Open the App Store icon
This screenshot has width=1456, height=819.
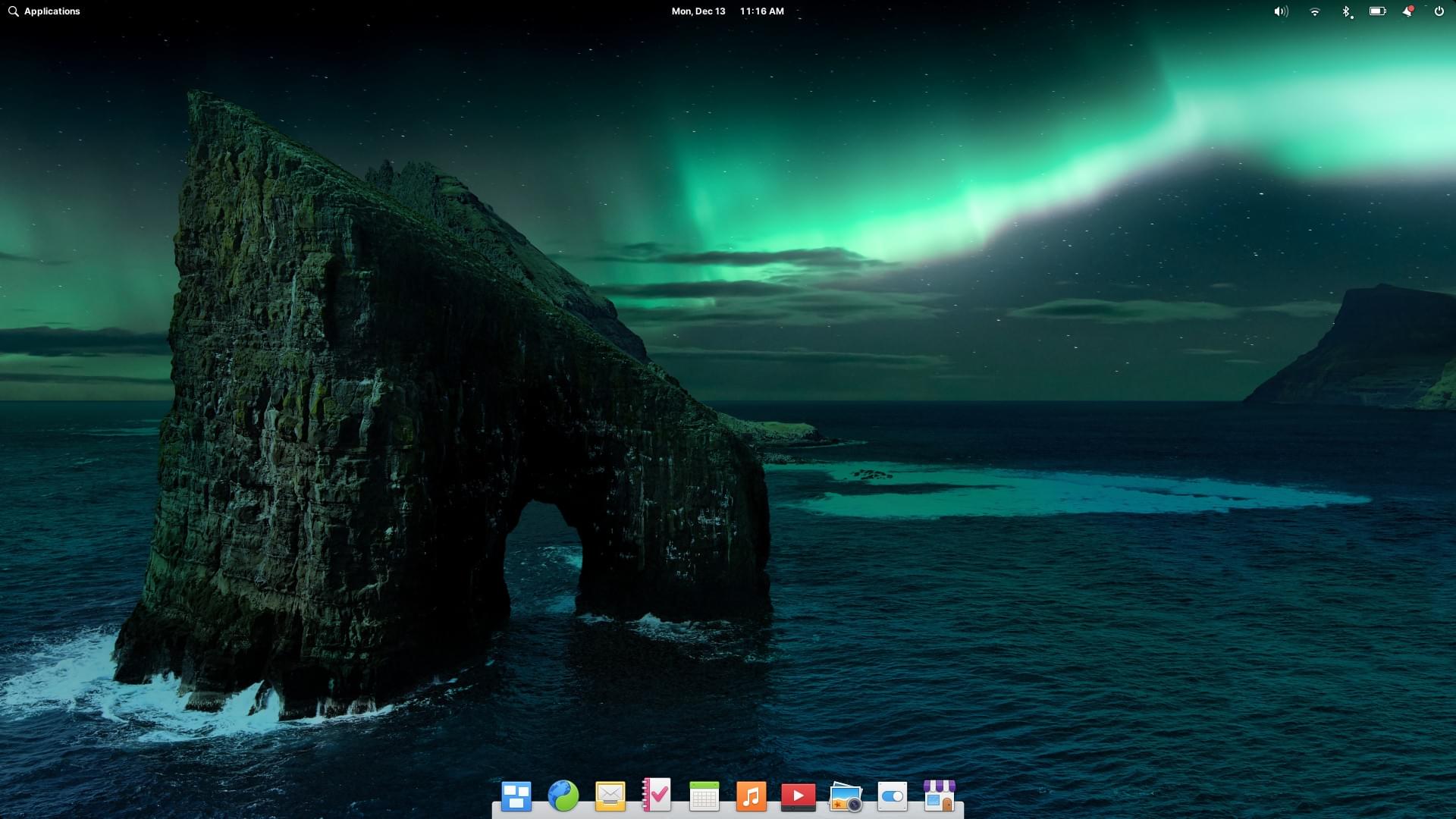(938, 796)
